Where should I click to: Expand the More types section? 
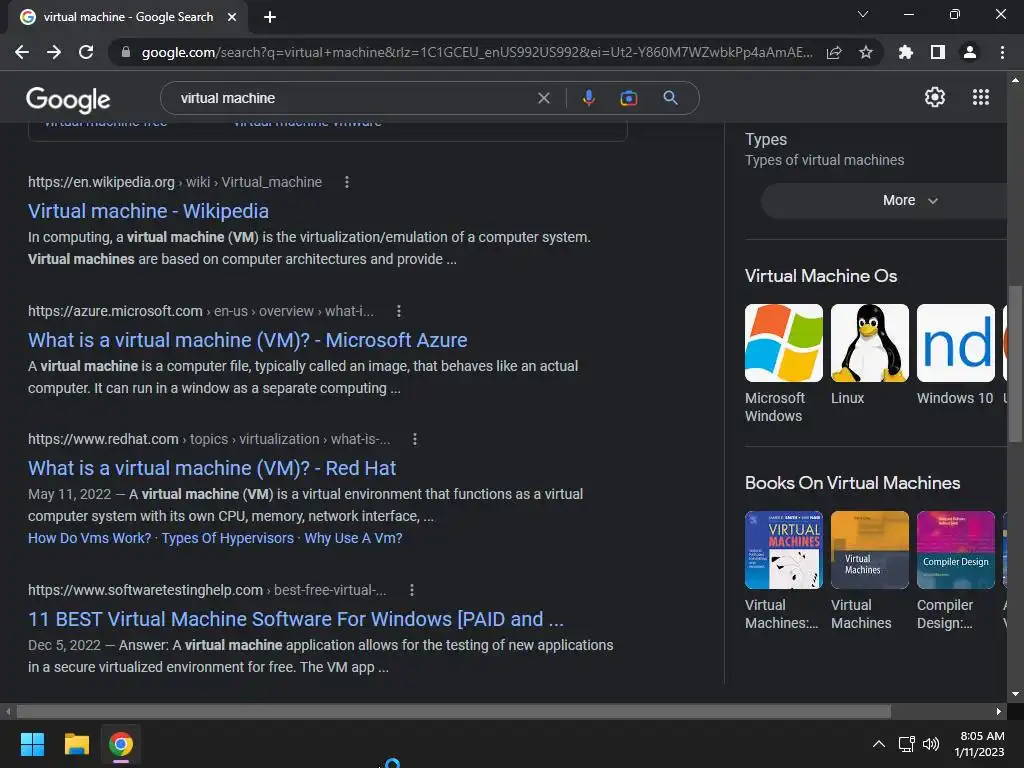point(884,200)
